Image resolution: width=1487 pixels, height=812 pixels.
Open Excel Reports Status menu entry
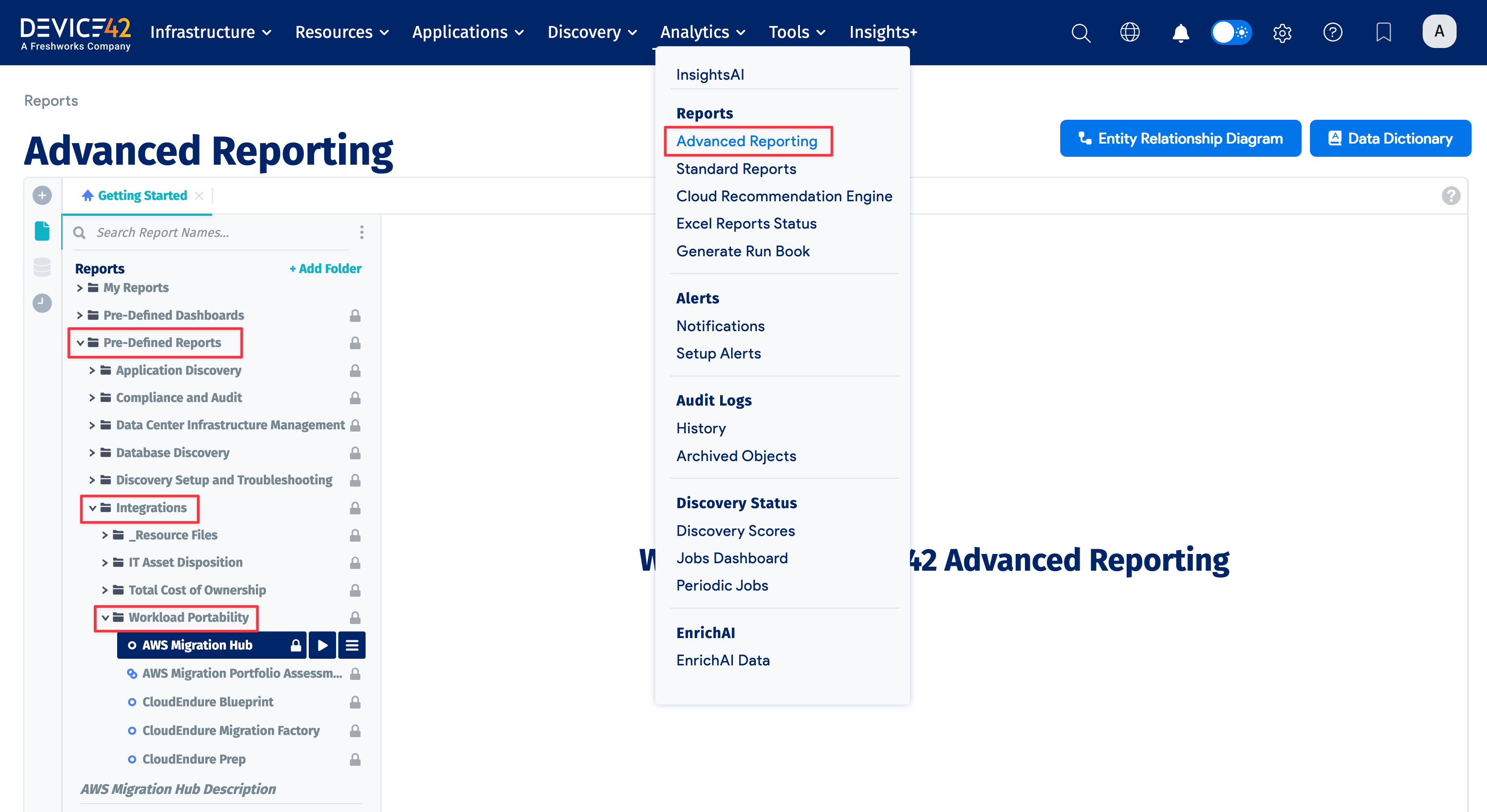[747, 224]
